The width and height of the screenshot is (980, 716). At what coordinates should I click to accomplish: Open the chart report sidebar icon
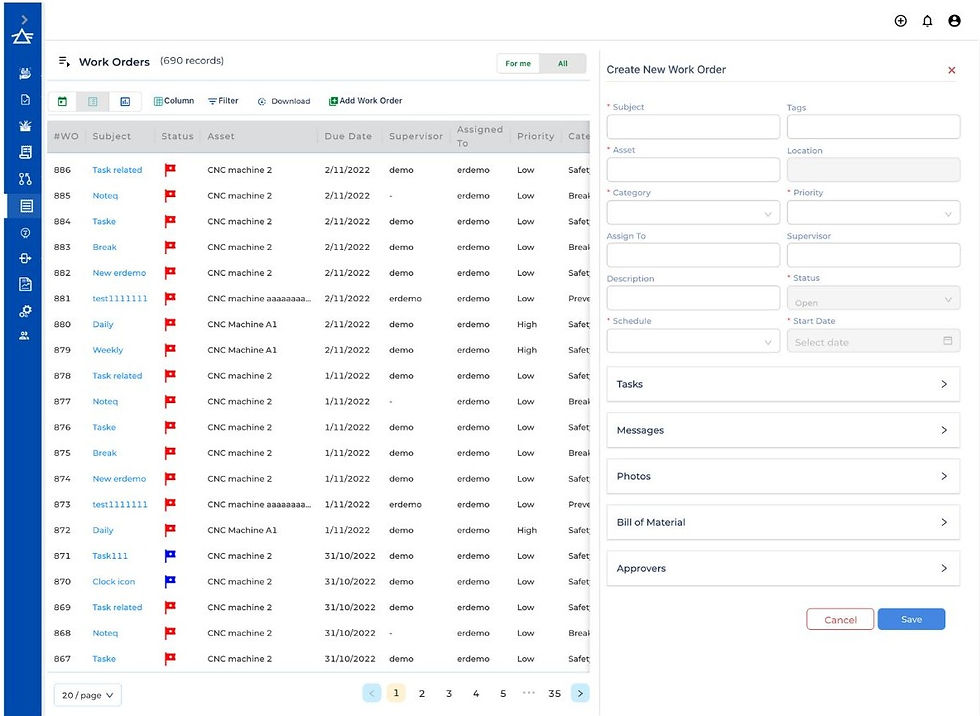pyautogui.click(x=25, y=284)
